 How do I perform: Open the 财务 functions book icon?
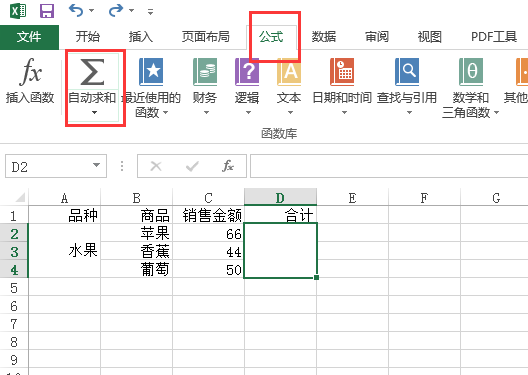coord(205,72)
